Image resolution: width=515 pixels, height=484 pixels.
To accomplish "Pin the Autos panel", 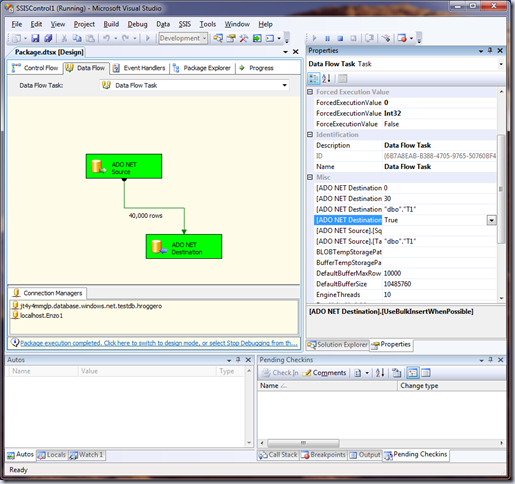I will 238,360.
